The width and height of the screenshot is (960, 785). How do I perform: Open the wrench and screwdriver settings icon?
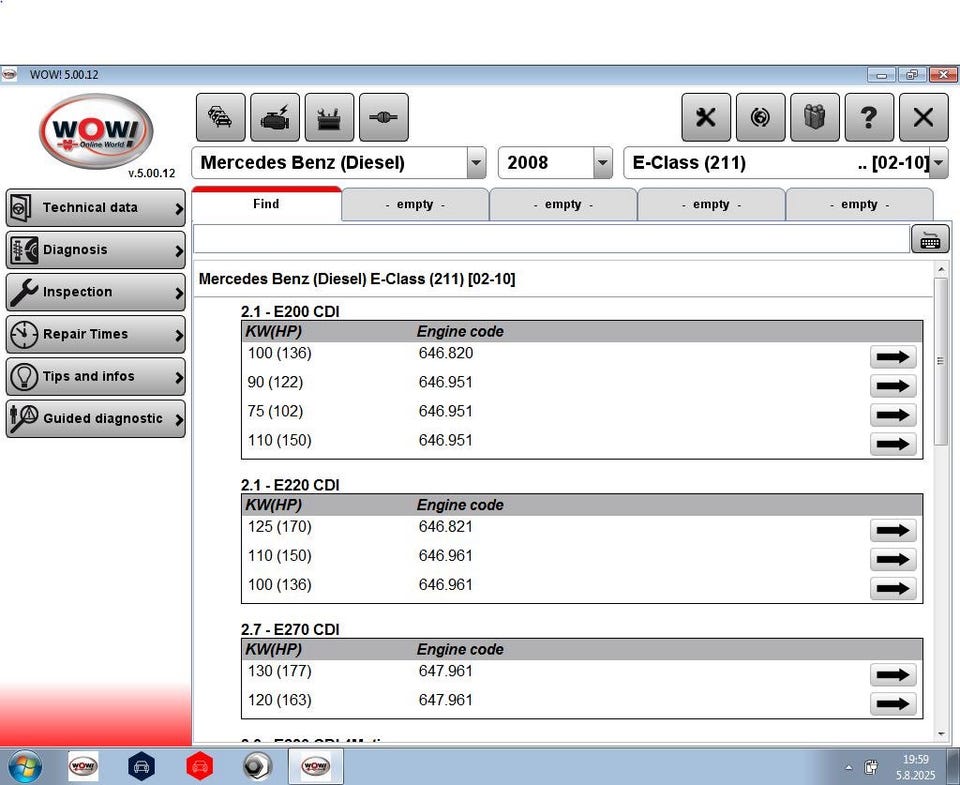(x=706, y=117)
